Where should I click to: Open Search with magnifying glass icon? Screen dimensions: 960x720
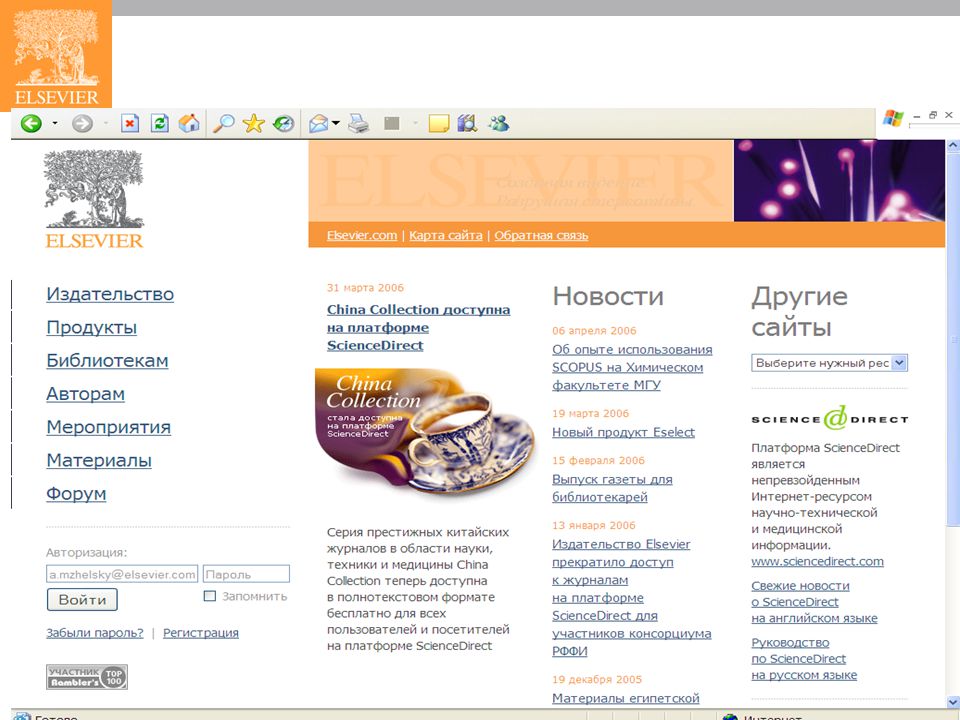coord(223,124)
